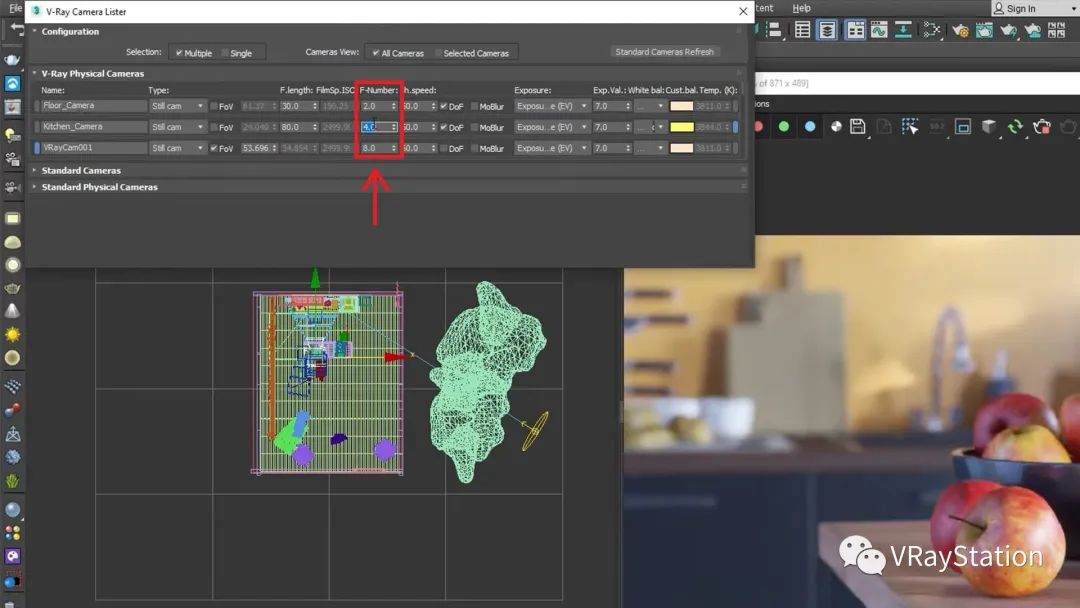Enable DoF for VRayCam001
Screen dimensions: 1080x608
coord(445,148)
